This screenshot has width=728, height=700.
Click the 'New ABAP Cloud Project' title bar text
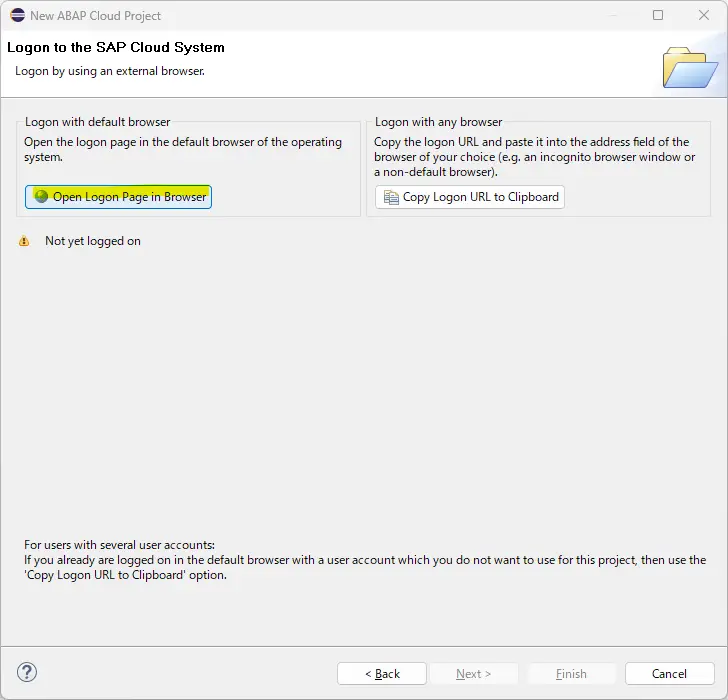point(96,16)
